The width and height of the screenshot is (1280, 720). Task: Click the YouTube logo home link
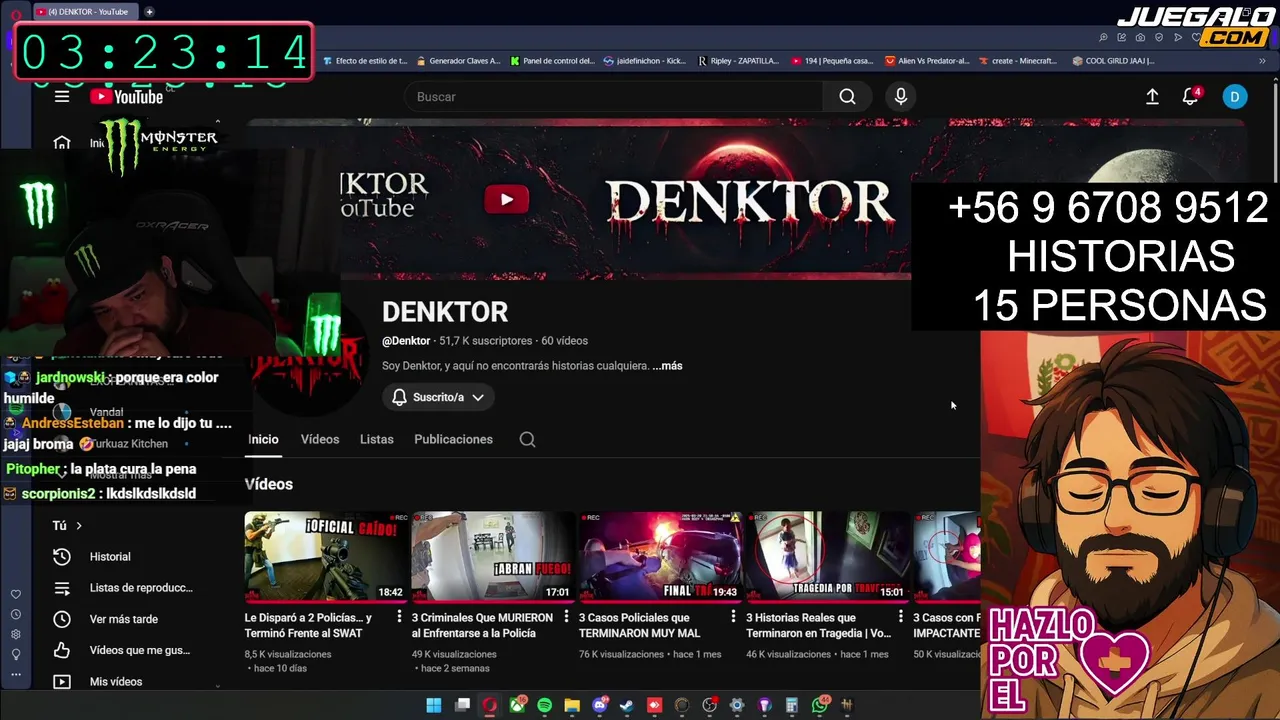(x=126, y=96)
